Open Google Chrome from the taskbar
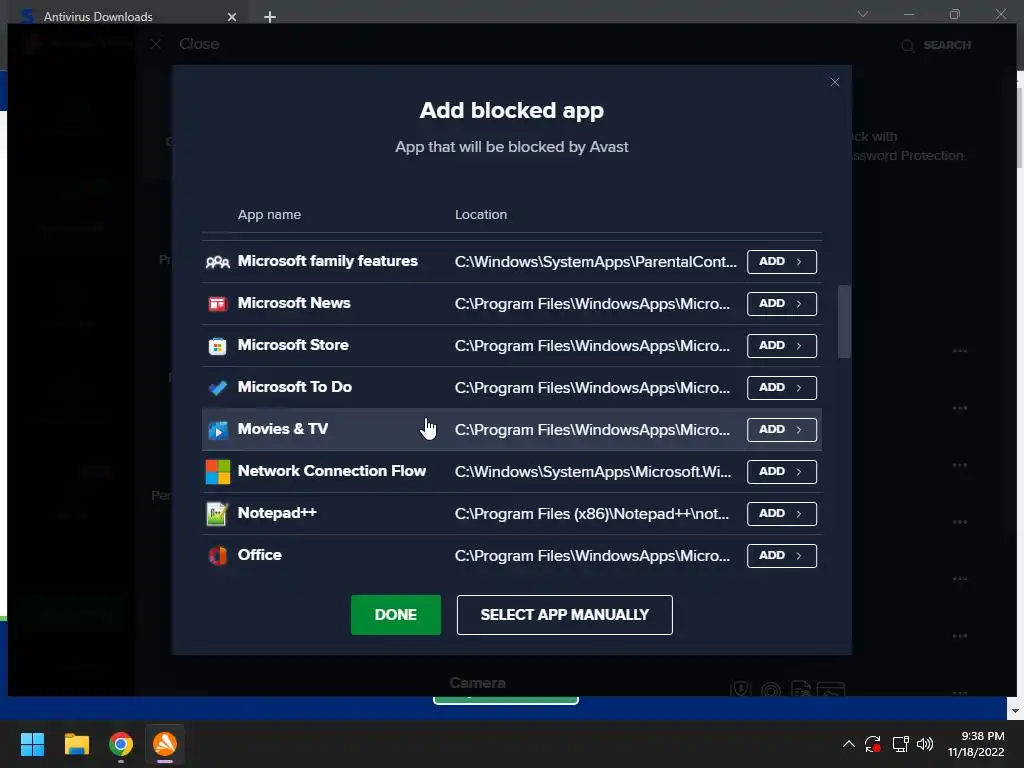The image size is (1024, 768). 121,744
